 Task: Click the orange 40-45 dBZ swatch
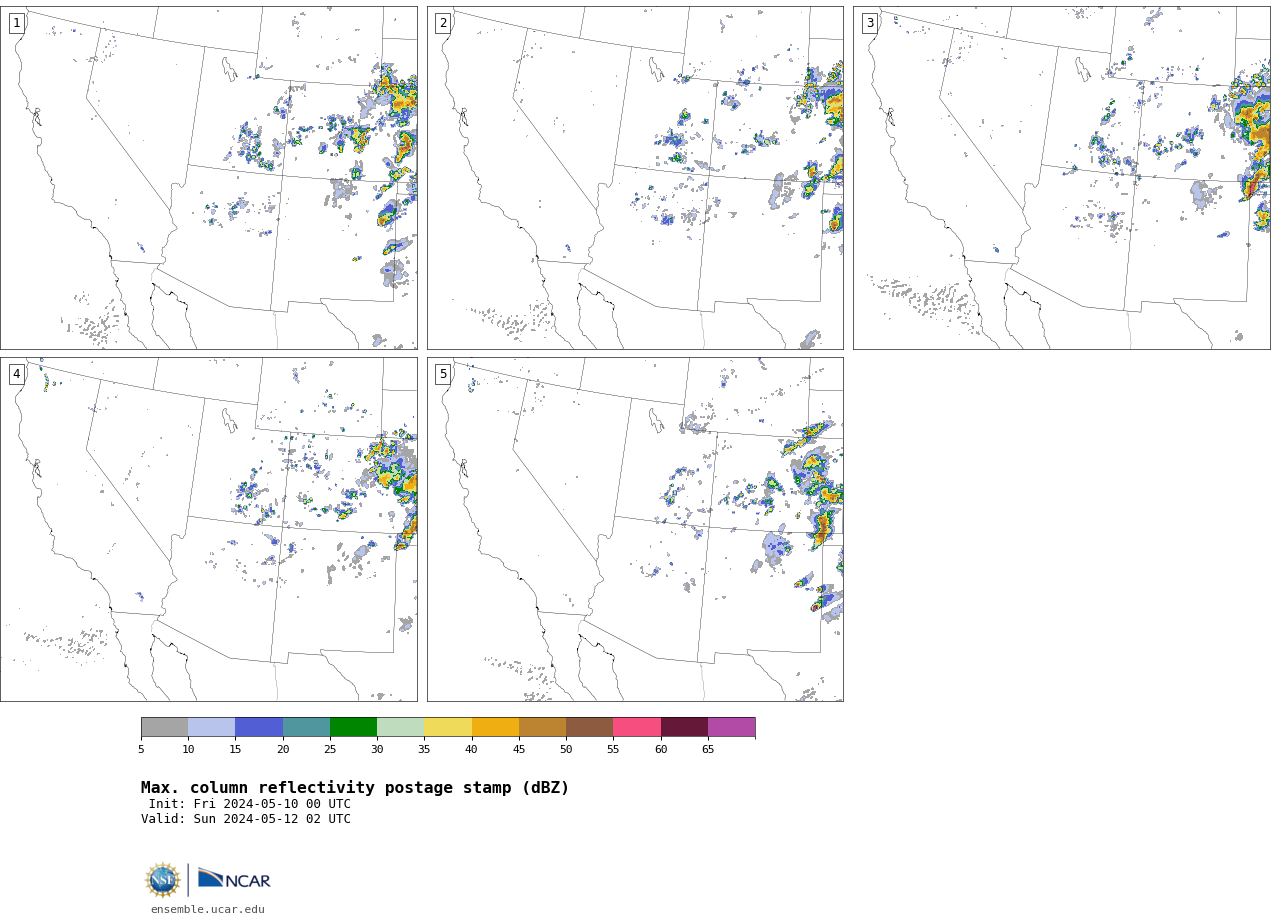pos(495,727)
